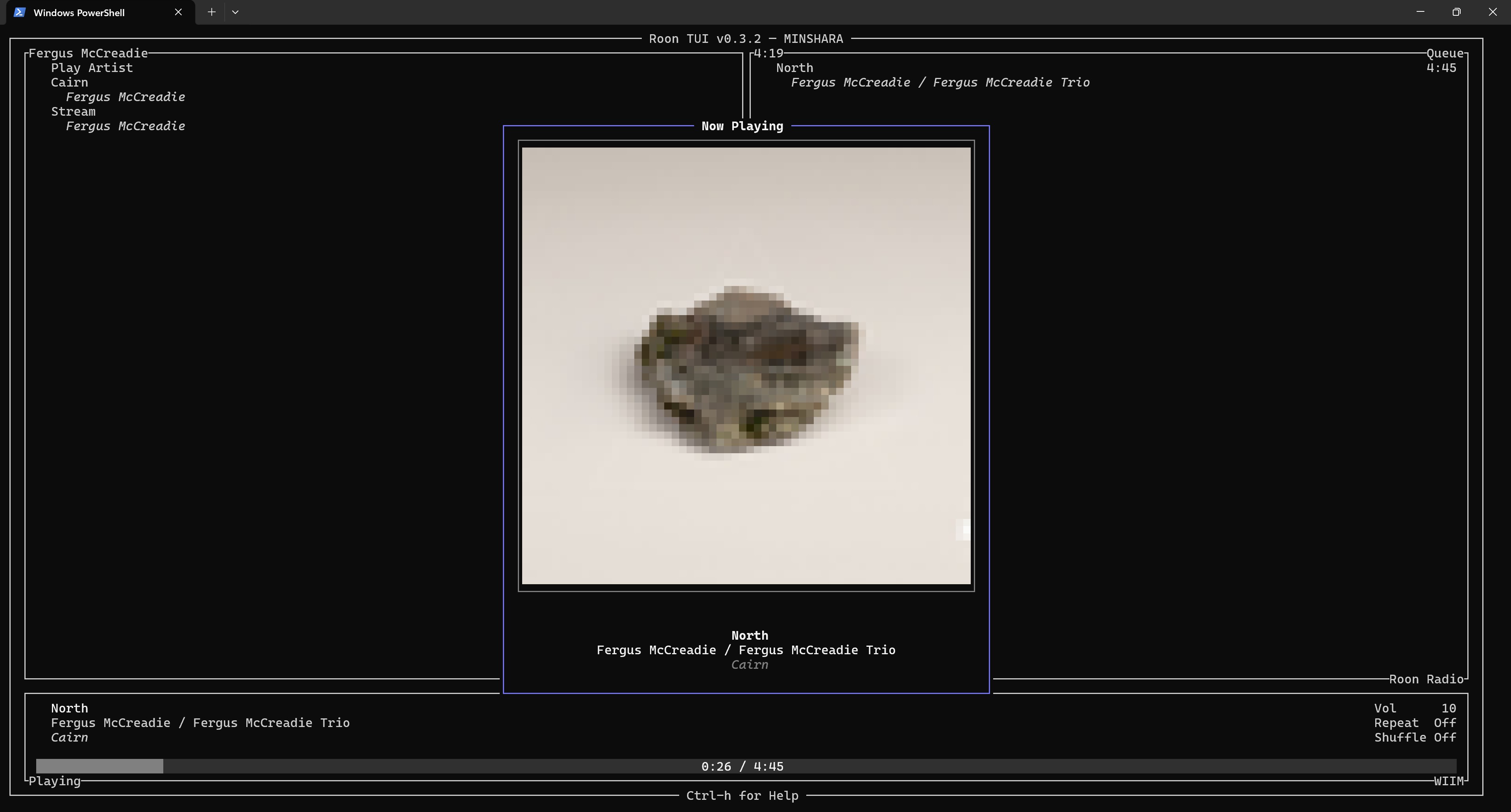Open the terminal profiles dropdown arrow

click(235, 12)
